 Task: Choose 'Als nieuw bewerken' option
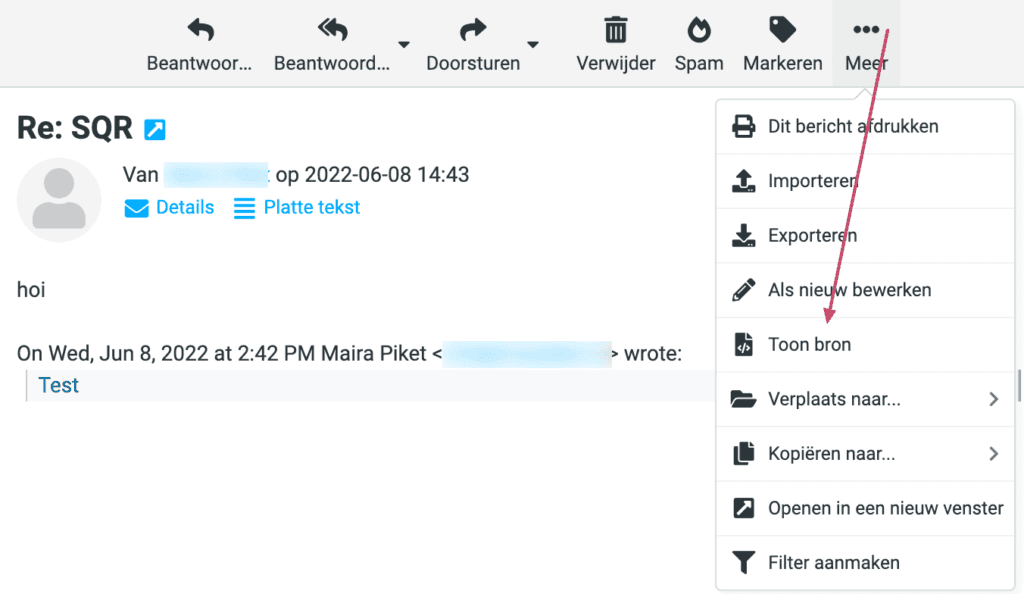click(849, 290)
